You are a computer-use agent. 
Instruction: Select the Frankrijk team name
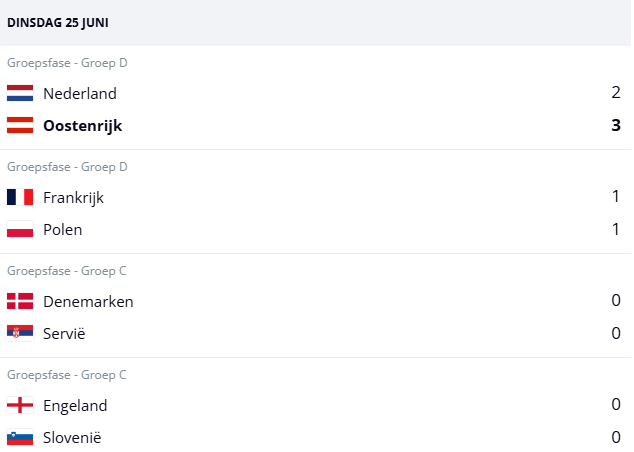[73, 198]
